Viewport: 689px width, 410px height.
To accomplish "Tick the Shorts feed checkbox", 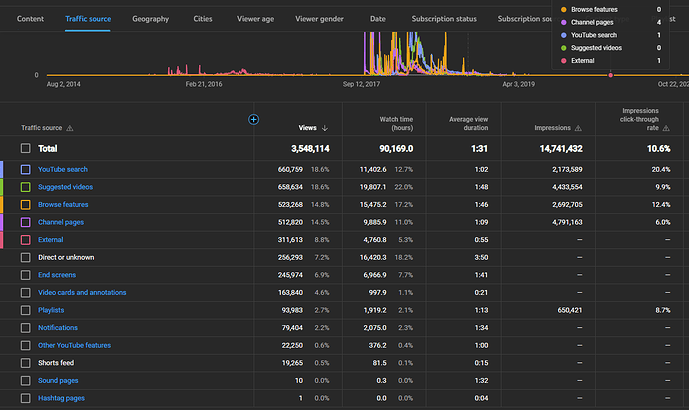I will (24, 362).
